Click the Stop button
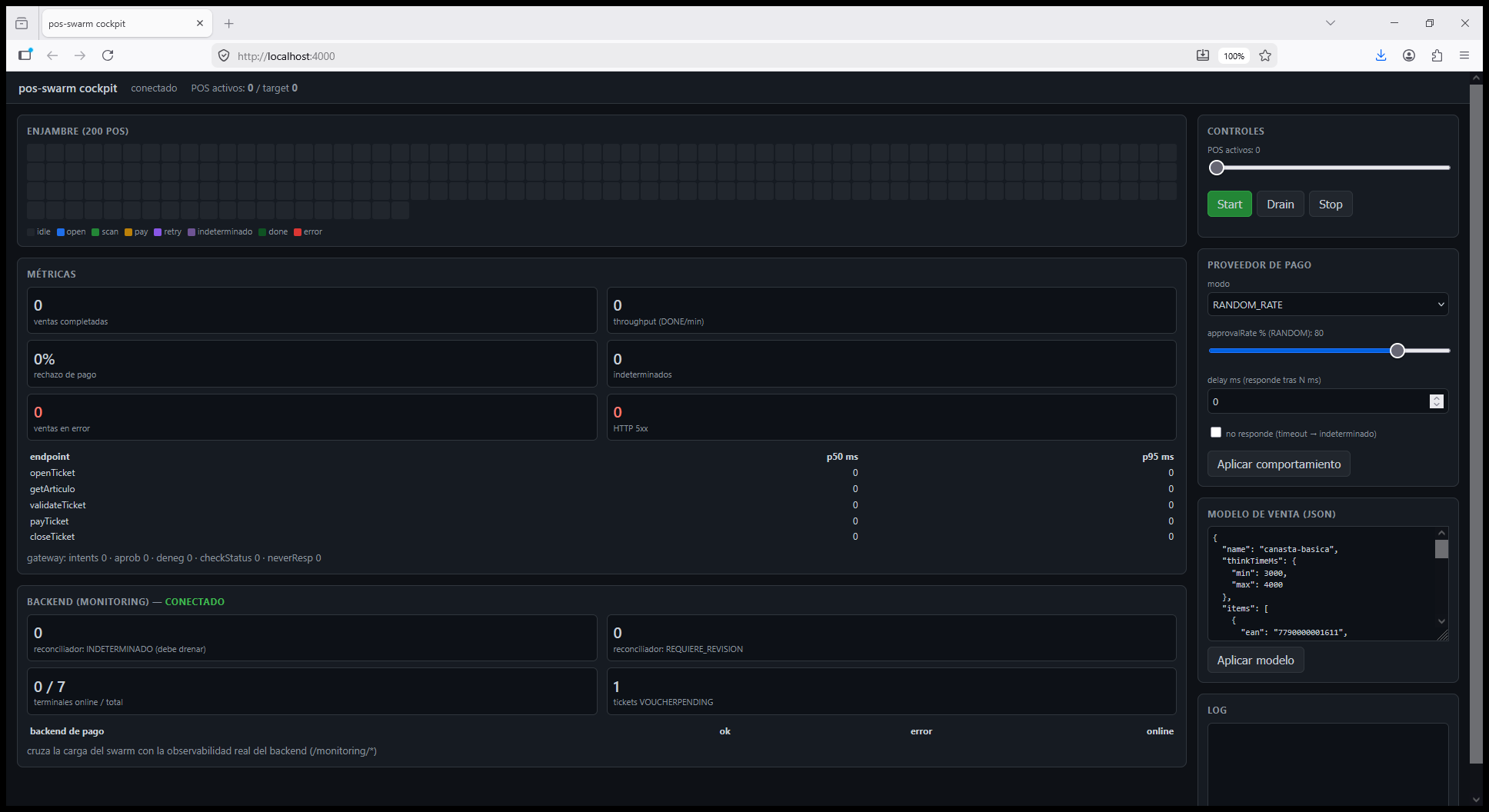The image size is (1489, 812). coord(1330,204)
